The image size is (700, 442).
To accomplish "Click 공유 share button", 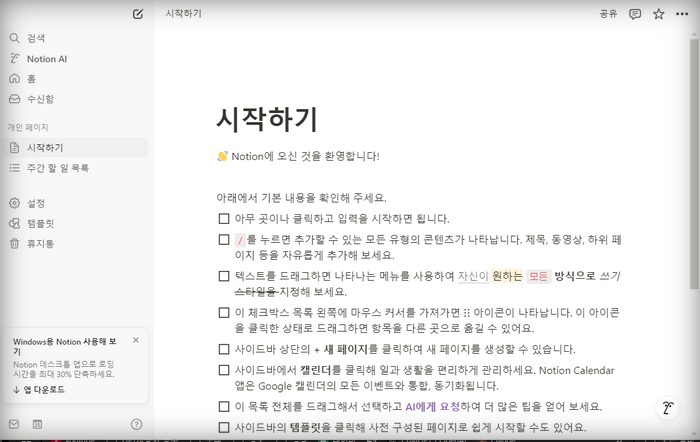I will tap(608, 14).
